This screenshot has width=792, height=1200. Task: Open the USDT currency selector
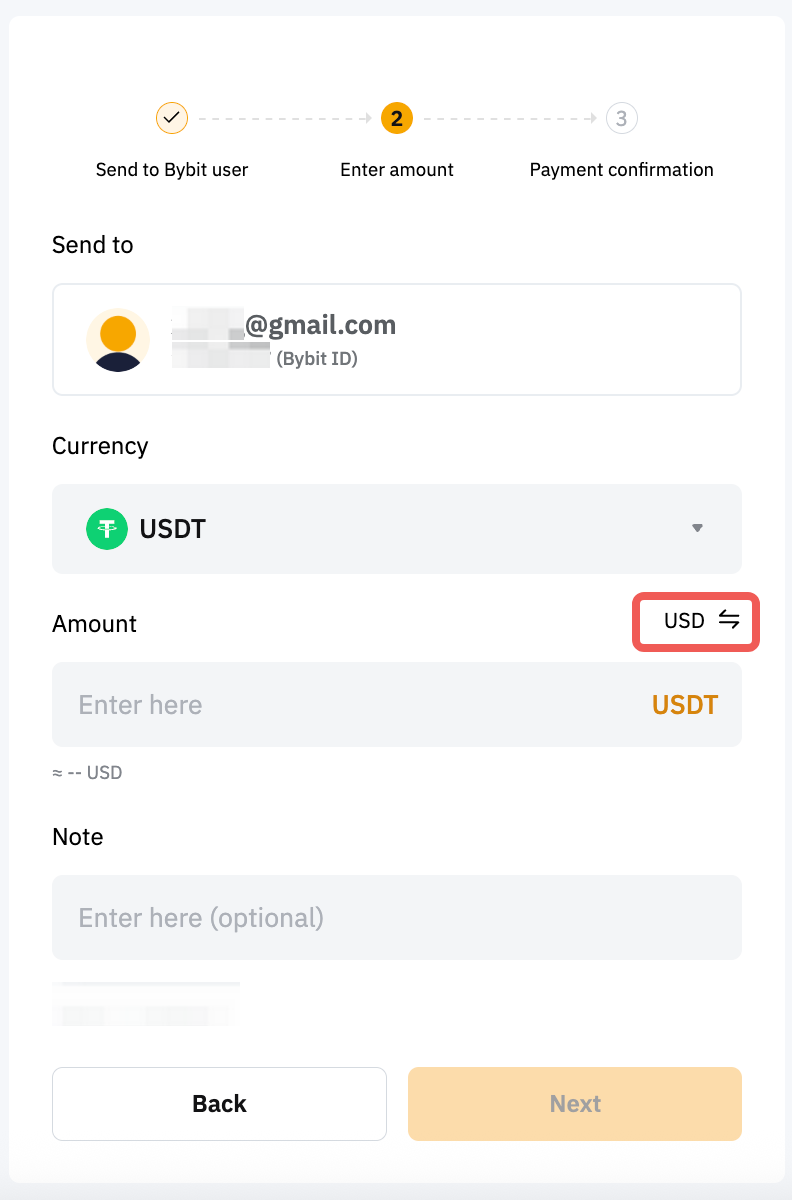pyautogui.click(x=397, y=529)
